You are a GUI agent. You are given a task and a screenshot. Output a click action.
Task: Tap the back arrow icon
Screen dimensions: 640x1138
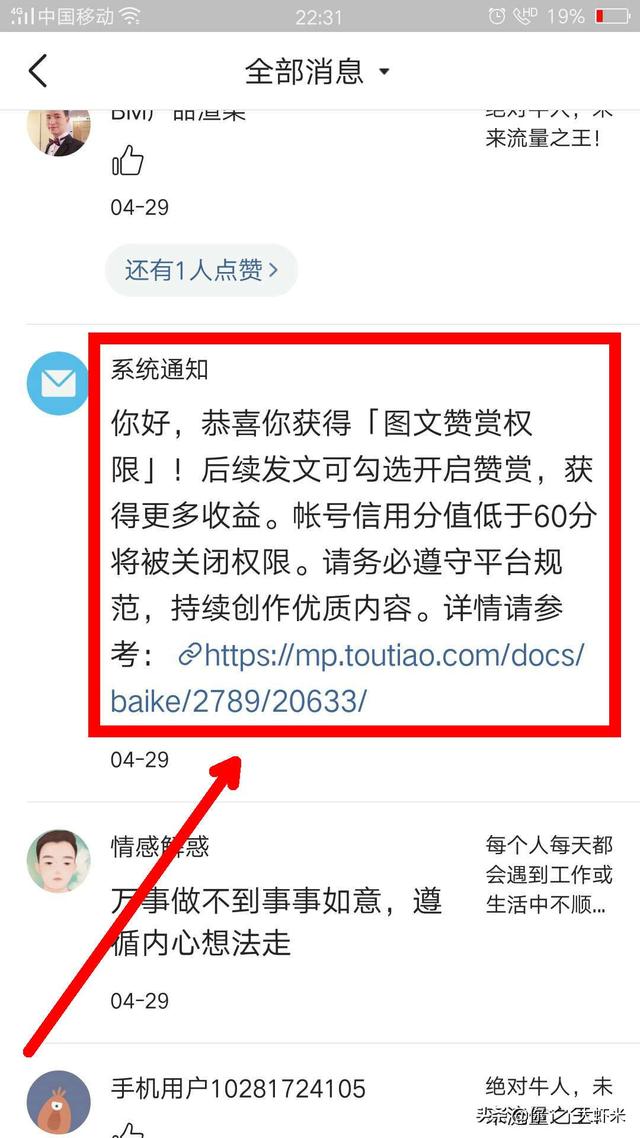[38, 71]
